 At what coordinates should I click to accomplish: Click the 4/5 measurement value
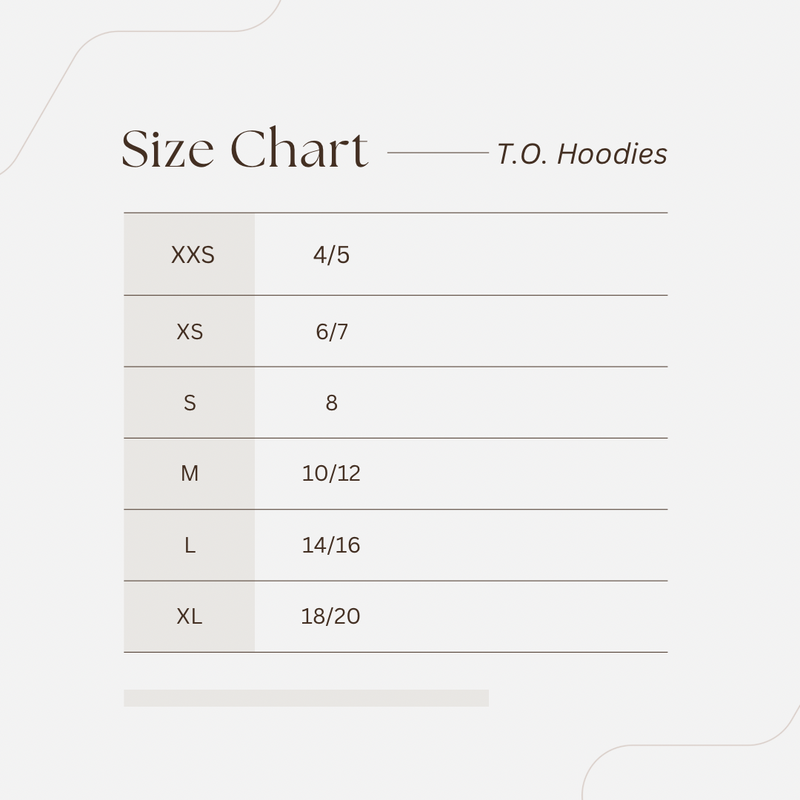pos(331,255)
